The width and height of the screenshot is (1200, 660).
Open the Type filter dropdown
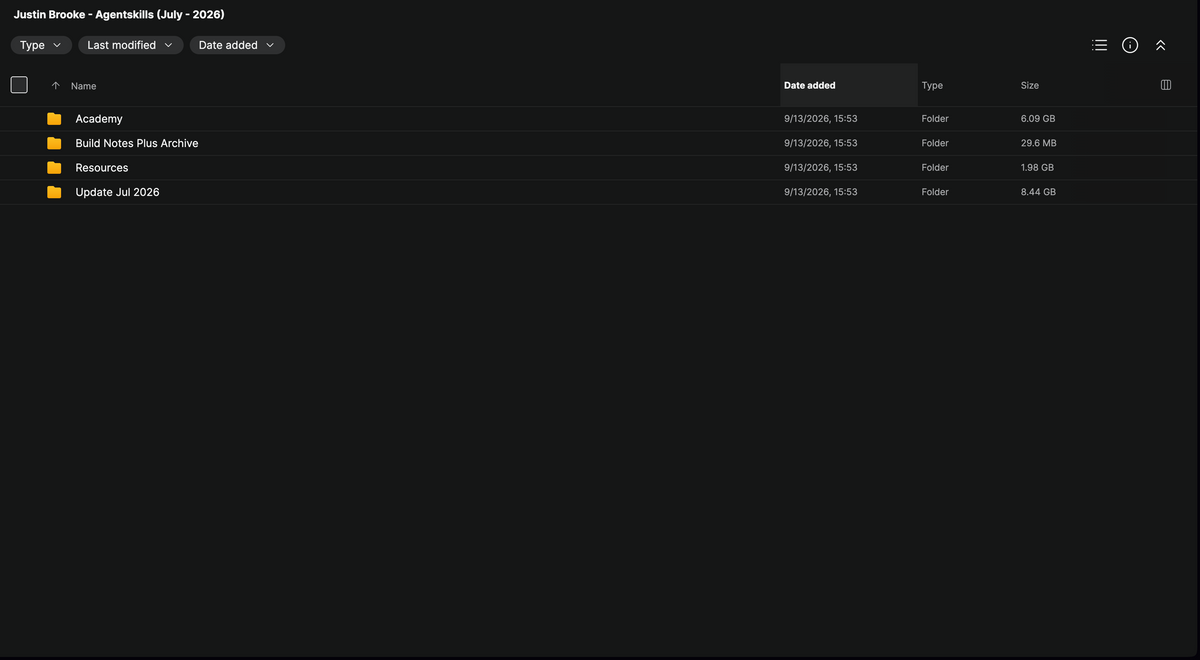coord(41,45)
